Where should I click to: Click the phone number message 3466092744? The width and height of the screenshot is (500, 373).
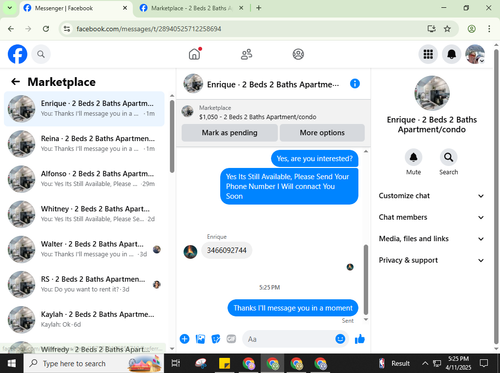(227, 250)
